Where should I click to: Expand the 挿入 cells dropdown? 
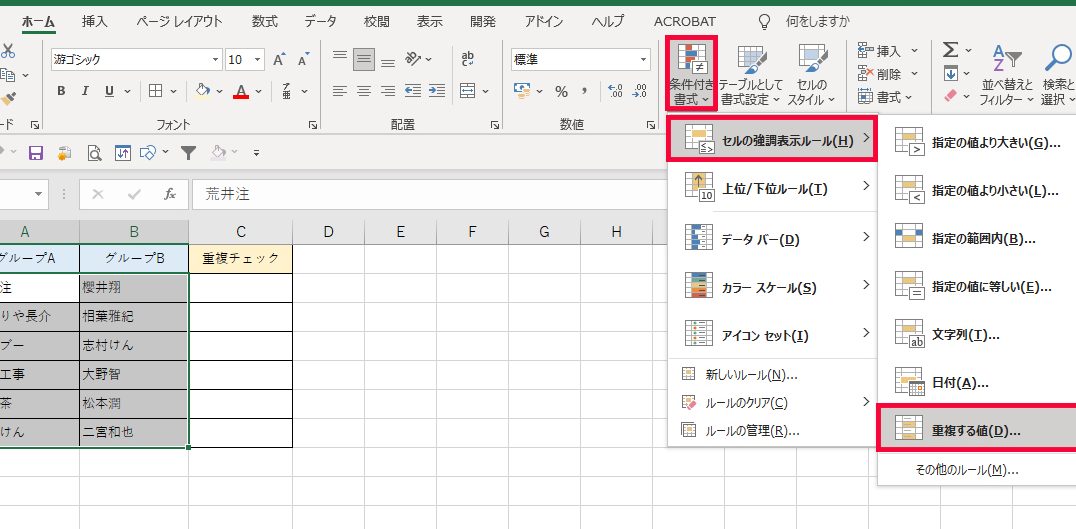coord(914,51)
